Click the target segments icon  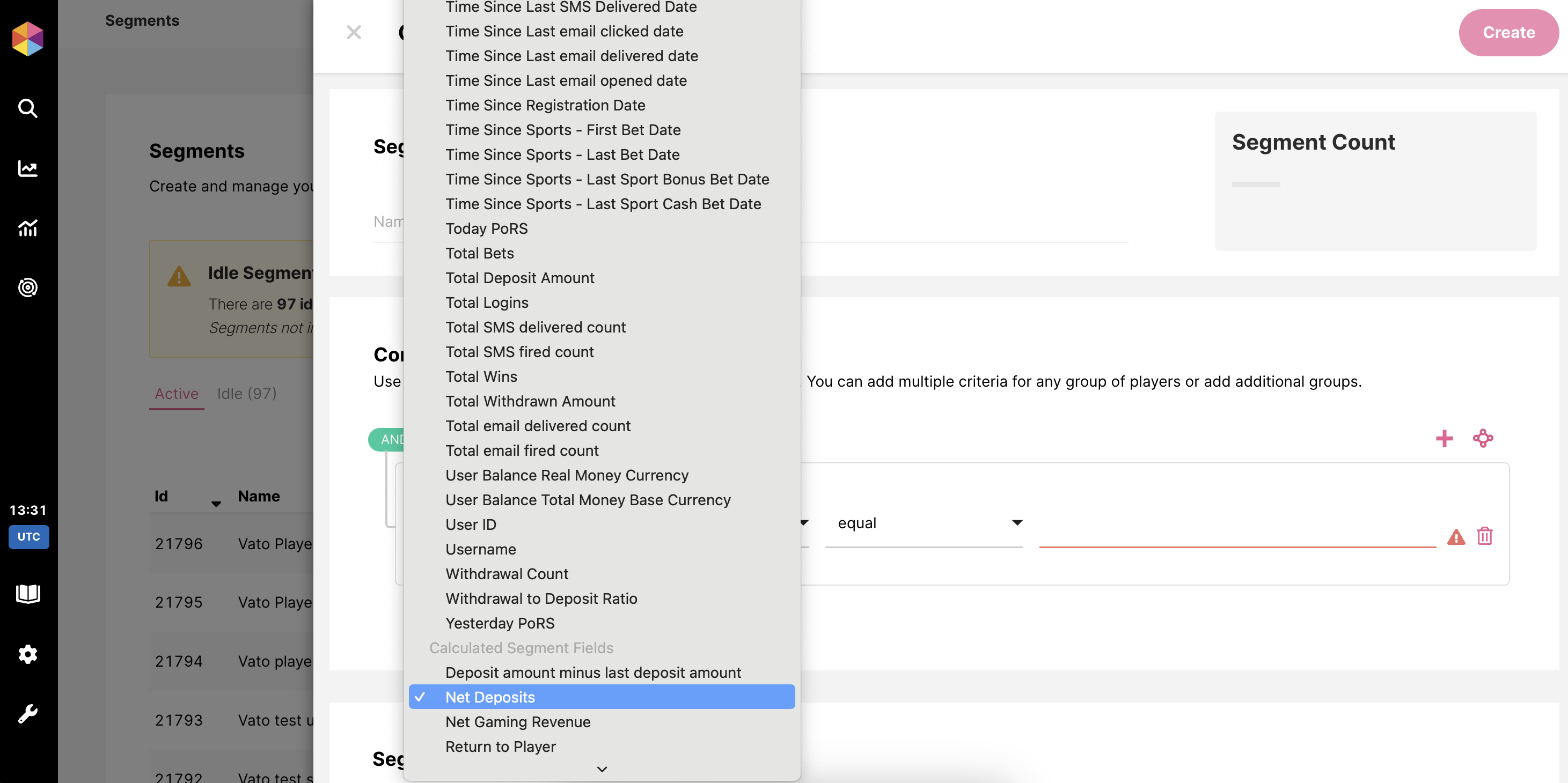coord(27,287)
